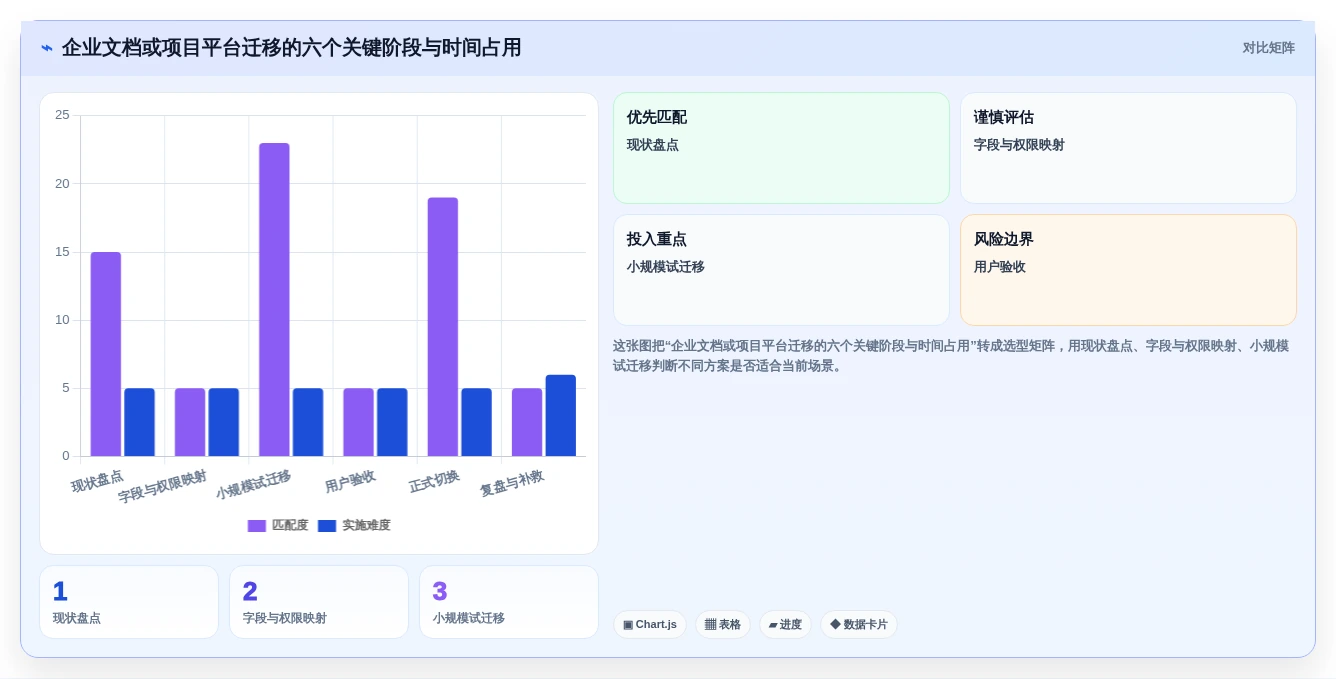This screenshot has height=679, width=1336.
Task: Click the 匹配度 legend label
Action: (x=290, y=526)
